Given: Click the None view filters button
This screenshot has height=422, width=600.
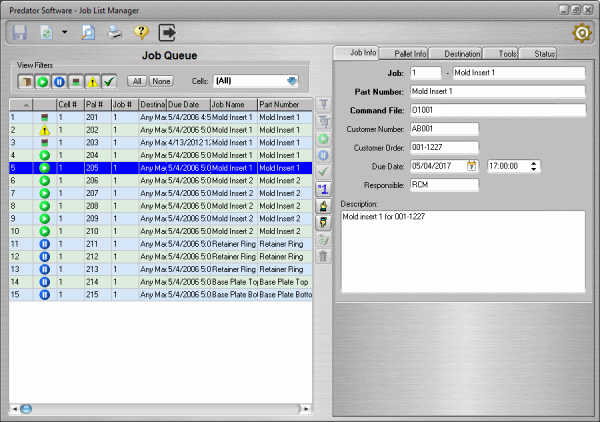Looking at the screenshot, I should click(x=160, y=81).
